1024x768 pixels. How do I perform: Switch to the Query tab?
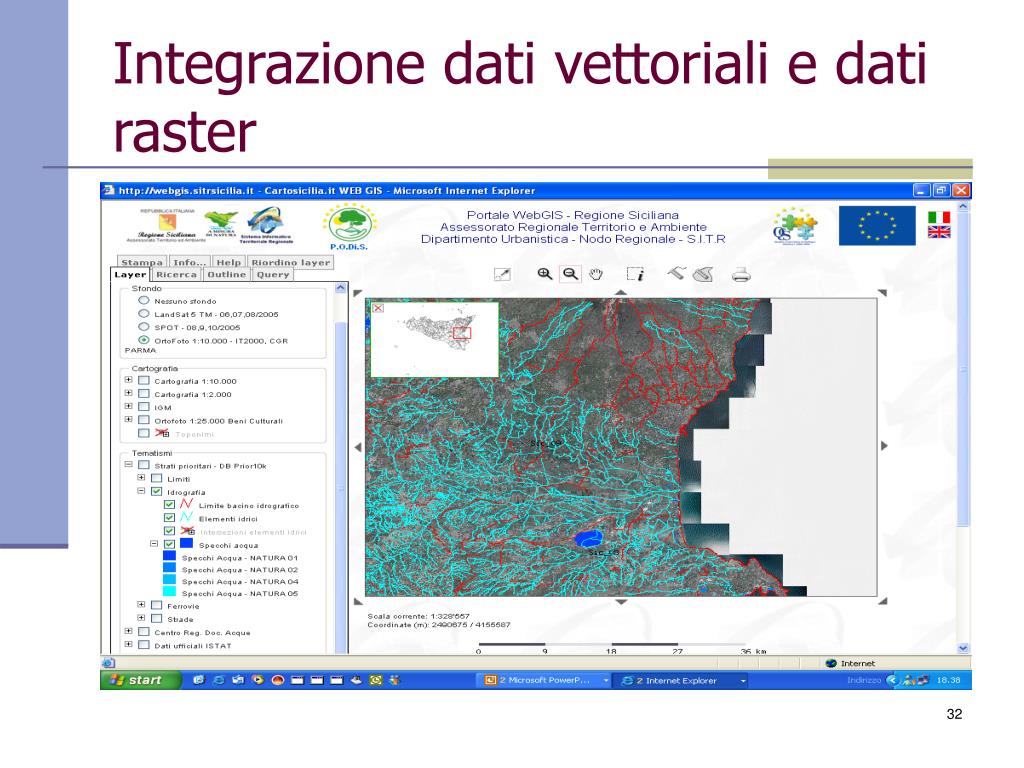coord(273,275)
